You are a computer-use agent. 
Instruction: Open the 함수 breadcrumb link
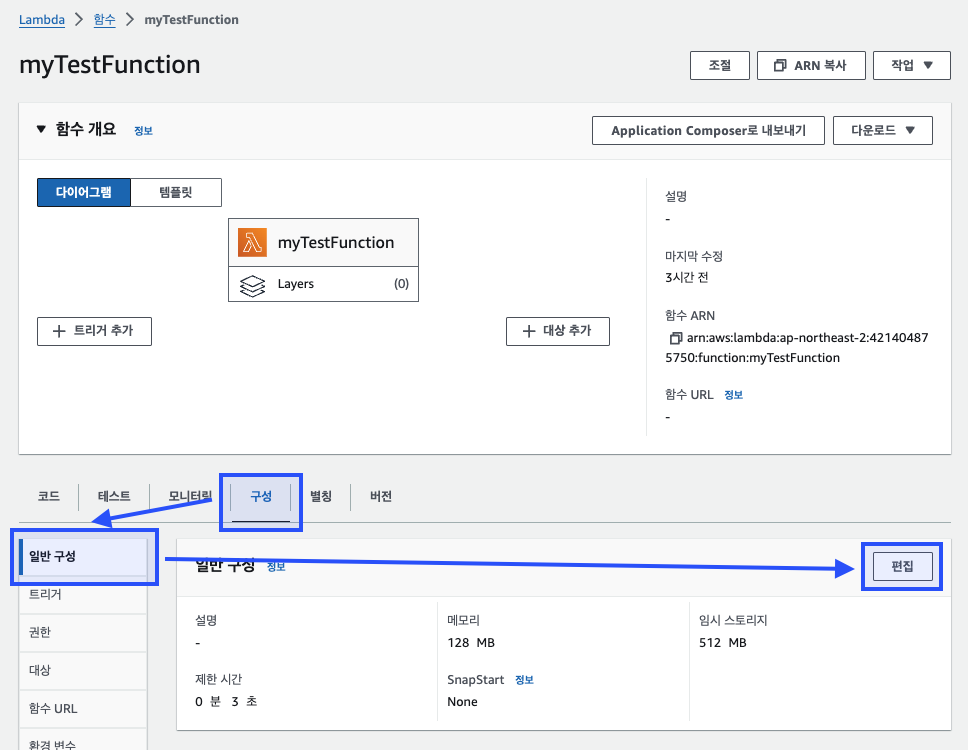click(x=104, y=20)
